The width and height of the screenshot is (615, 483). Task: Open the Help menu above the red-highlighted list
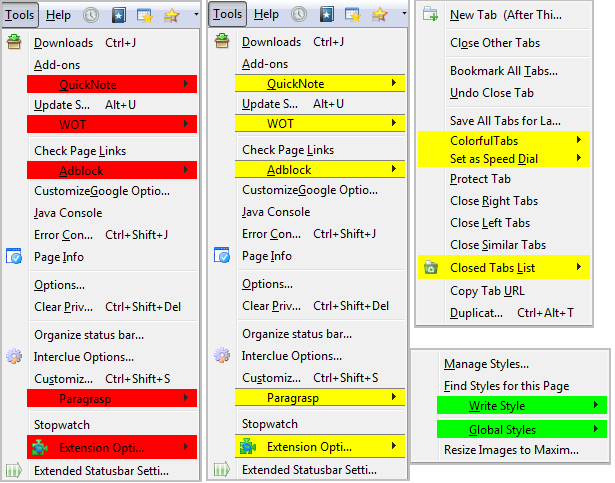(58, 15)
